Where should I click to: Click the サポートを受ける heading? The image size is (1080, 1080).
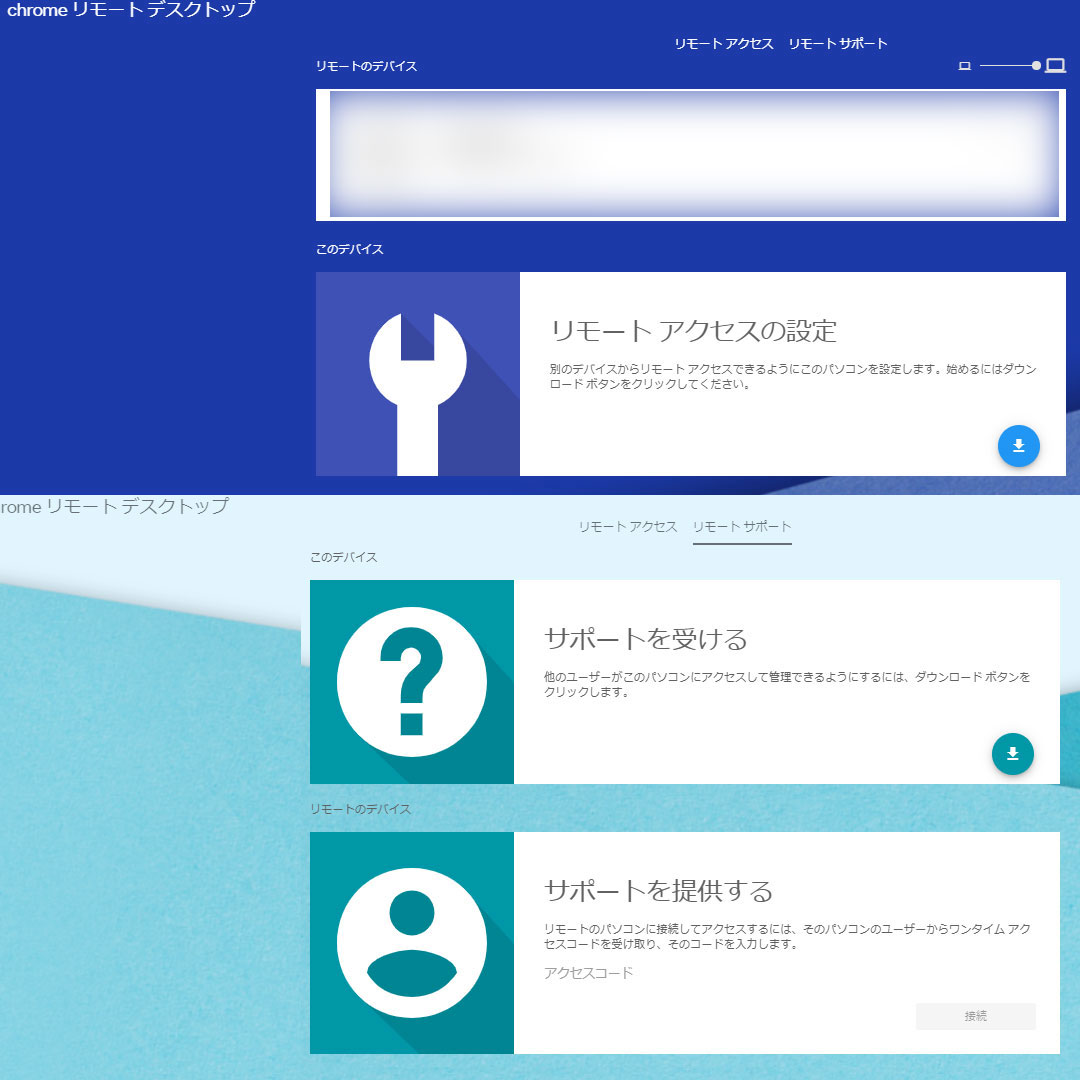645,638
